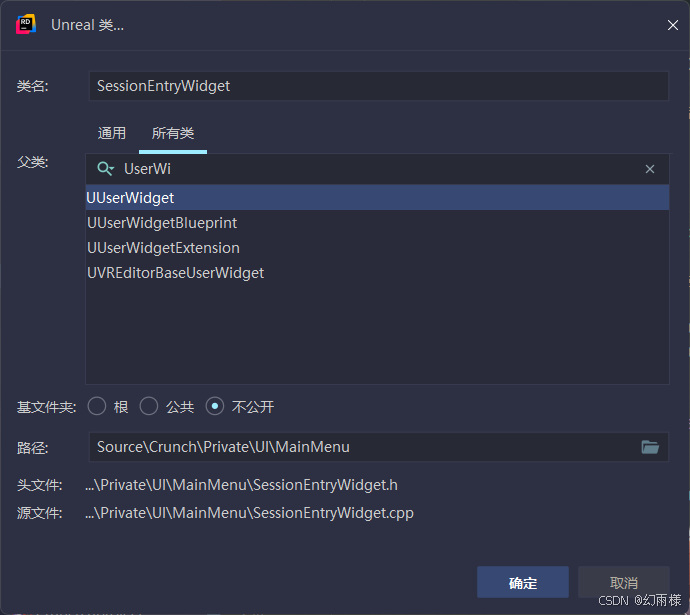Open search options magnifier icon
690x615 pixels.
(105, 169)
